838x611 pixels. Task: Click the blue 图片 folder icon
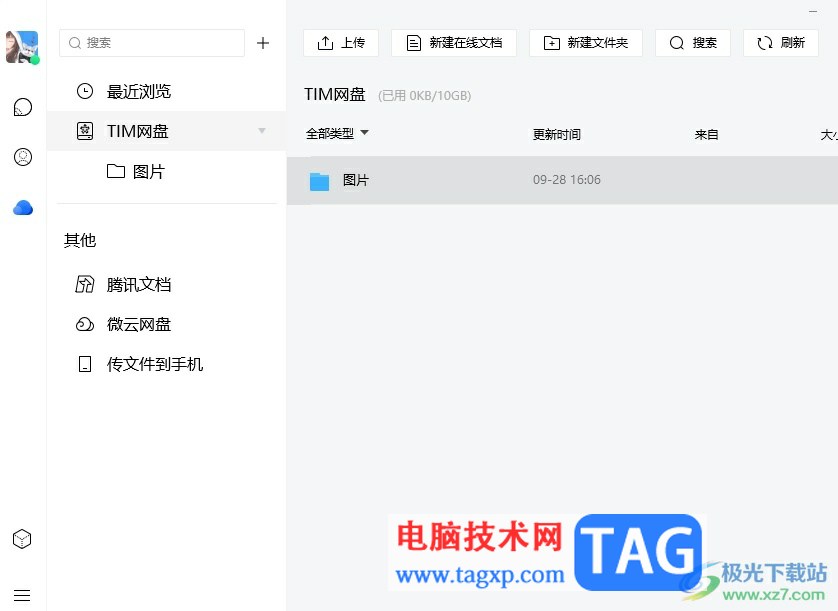click(320, 181)
